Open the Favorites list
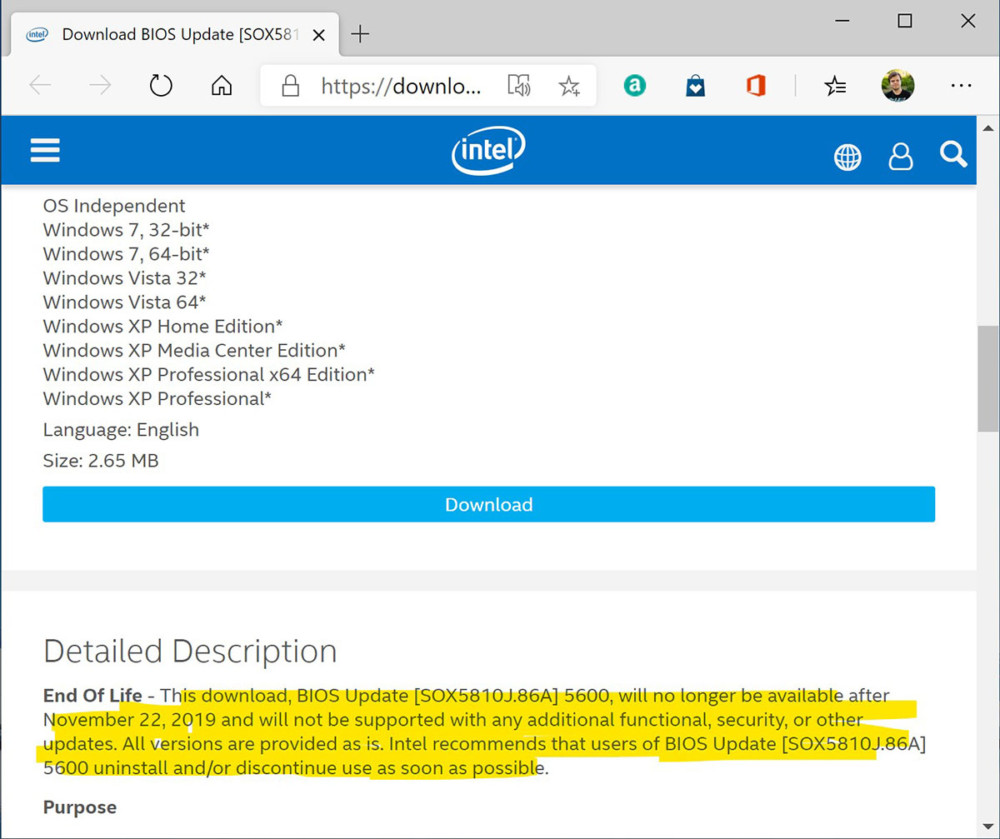This screenshot has width=1000, height=839. click(835, 85)
